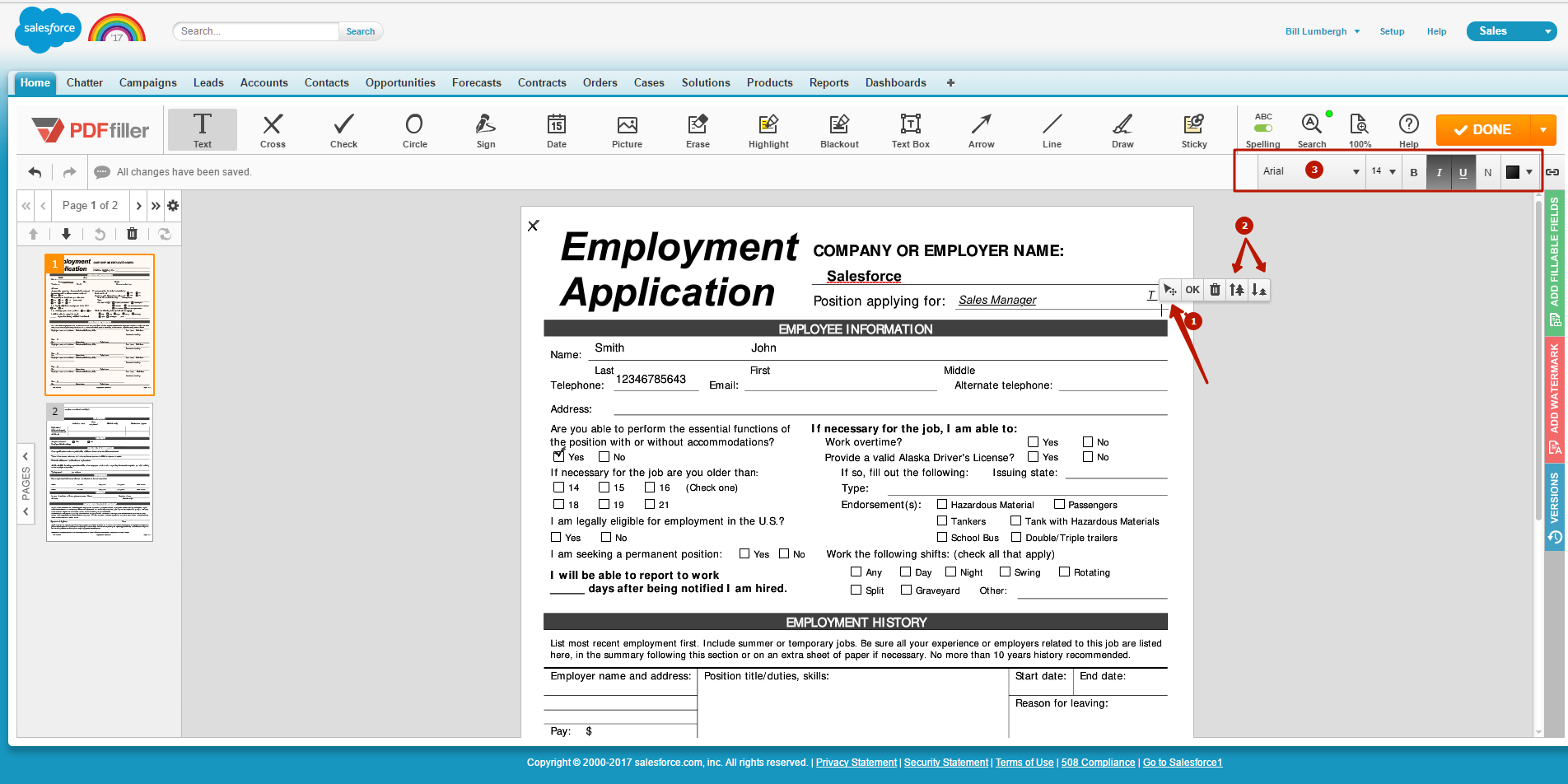Viewport: 1568px width, 784px height.
Task: Toggle Bold formatting
Action: [x=1414, y=172]
